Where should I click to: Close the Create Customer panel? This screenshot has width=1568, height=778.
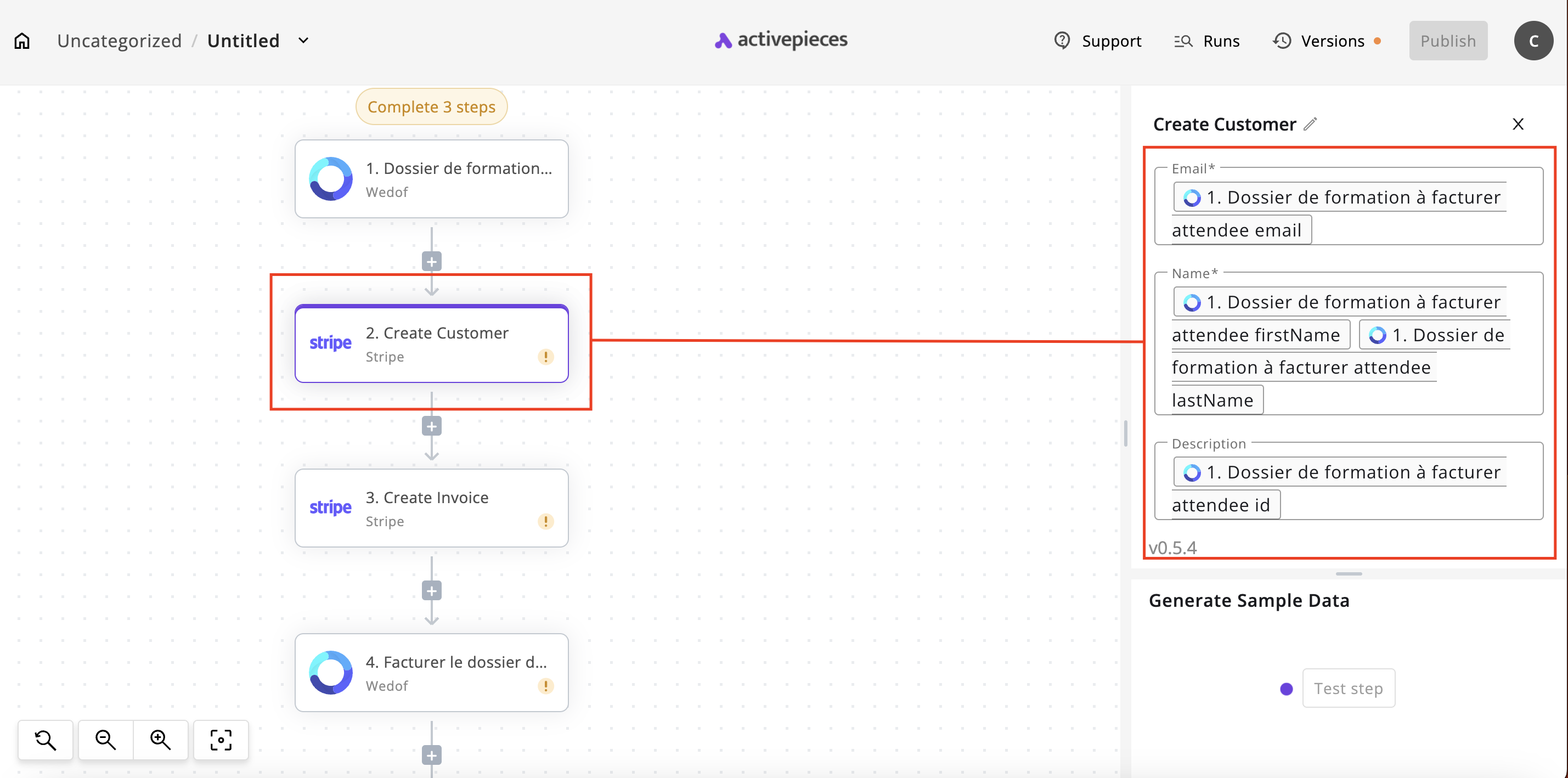[1518, 124]
